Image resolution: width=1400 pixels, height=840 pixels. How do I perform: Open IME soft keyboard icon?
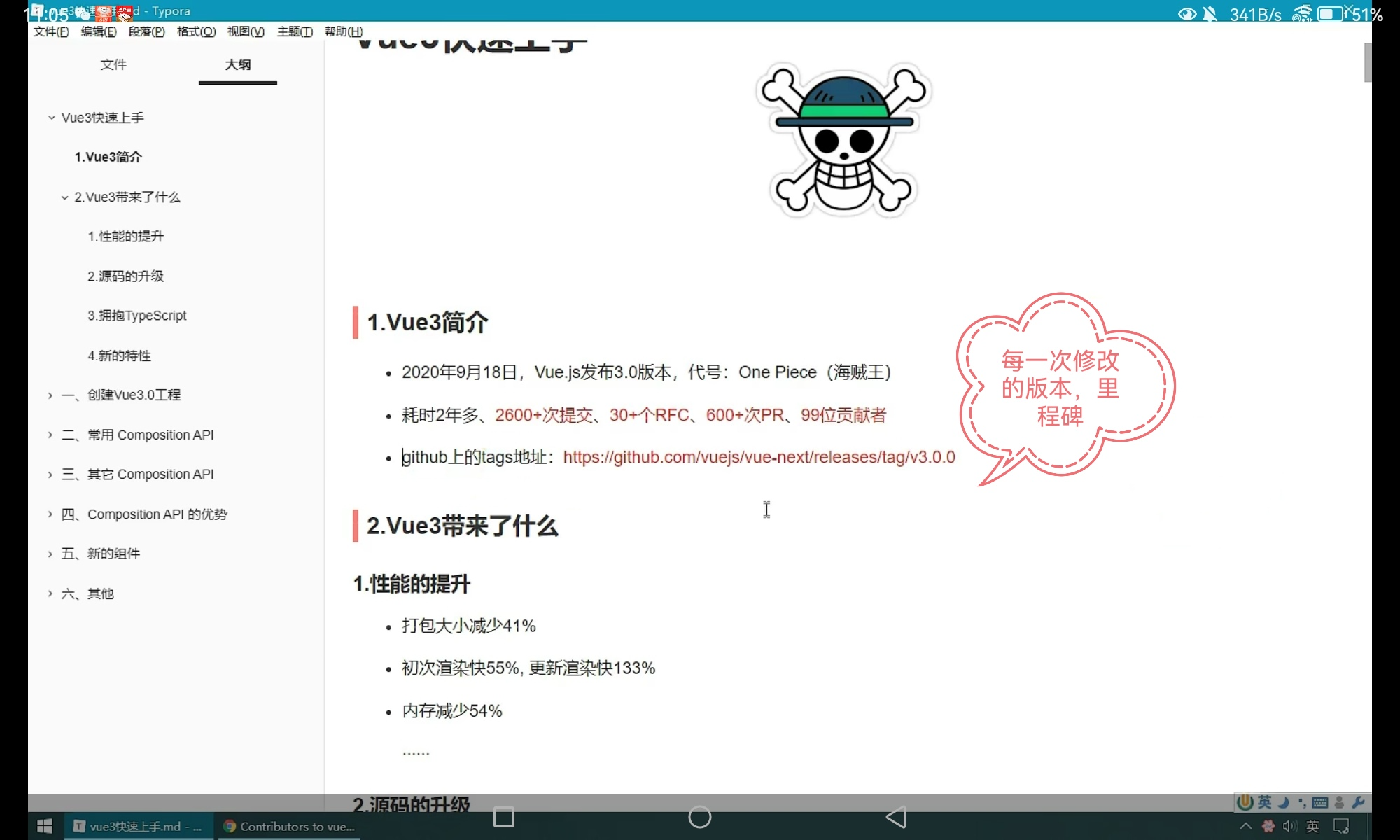(1320, 802)
